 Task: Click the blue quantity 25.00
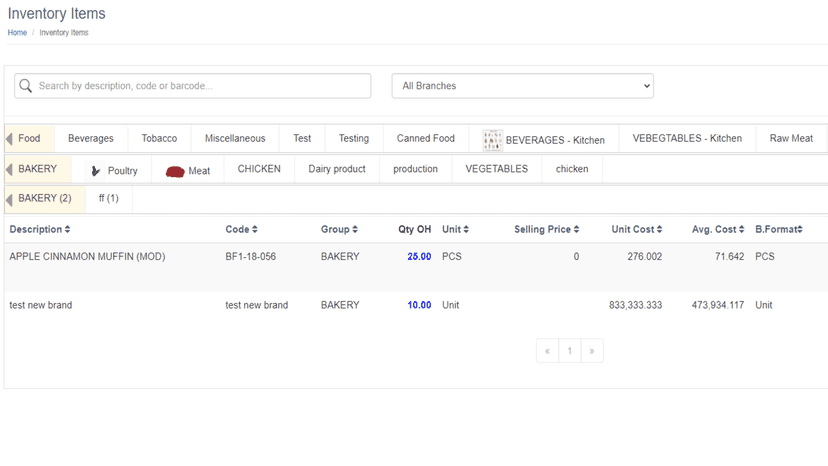pos(419,257)
